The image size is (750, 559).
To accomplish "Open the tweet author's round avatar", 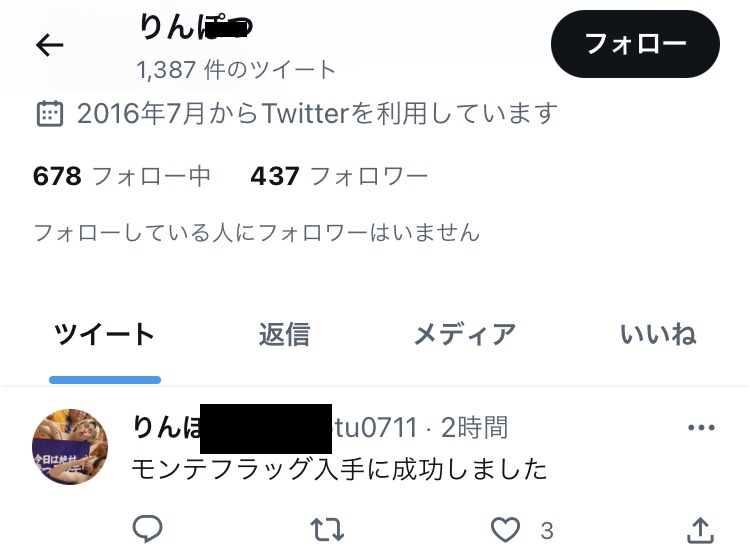I will click(x=70, y=447).
